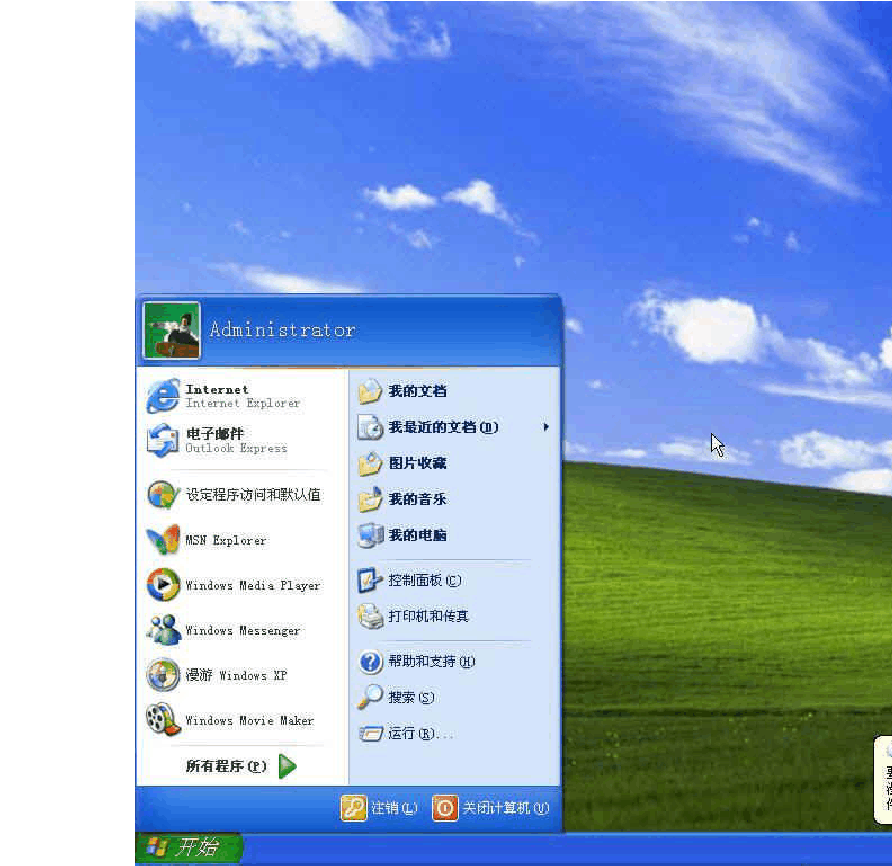The width and height of the screenshot is (892, 866).
Task: Click the 注销 key icon
Action: coord(354,808)
